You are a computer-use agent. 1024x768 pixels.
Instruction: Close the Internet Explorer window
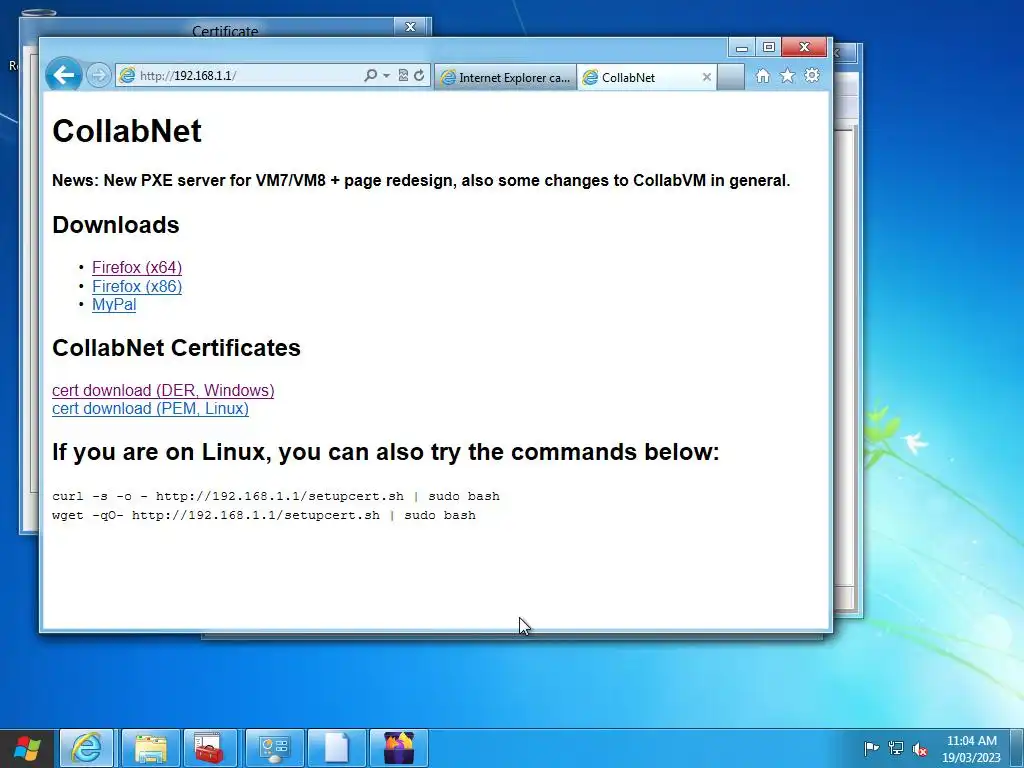click(805, 48)
